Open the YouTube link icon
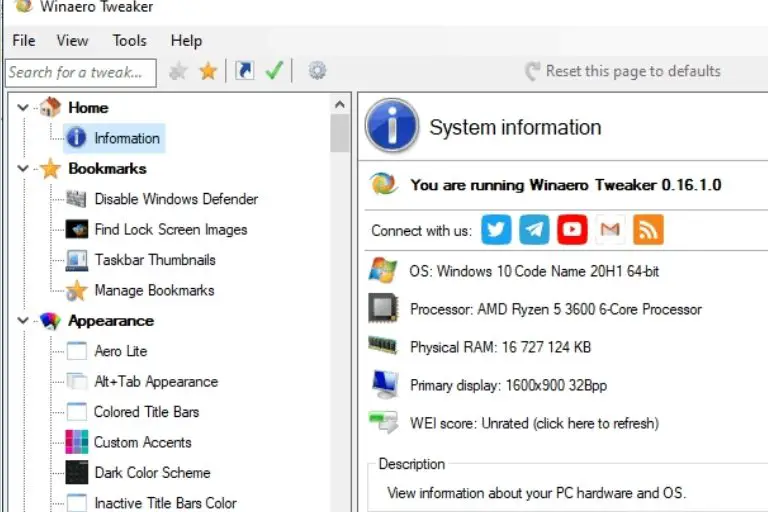768x512 pixels. tap(572, 229)
